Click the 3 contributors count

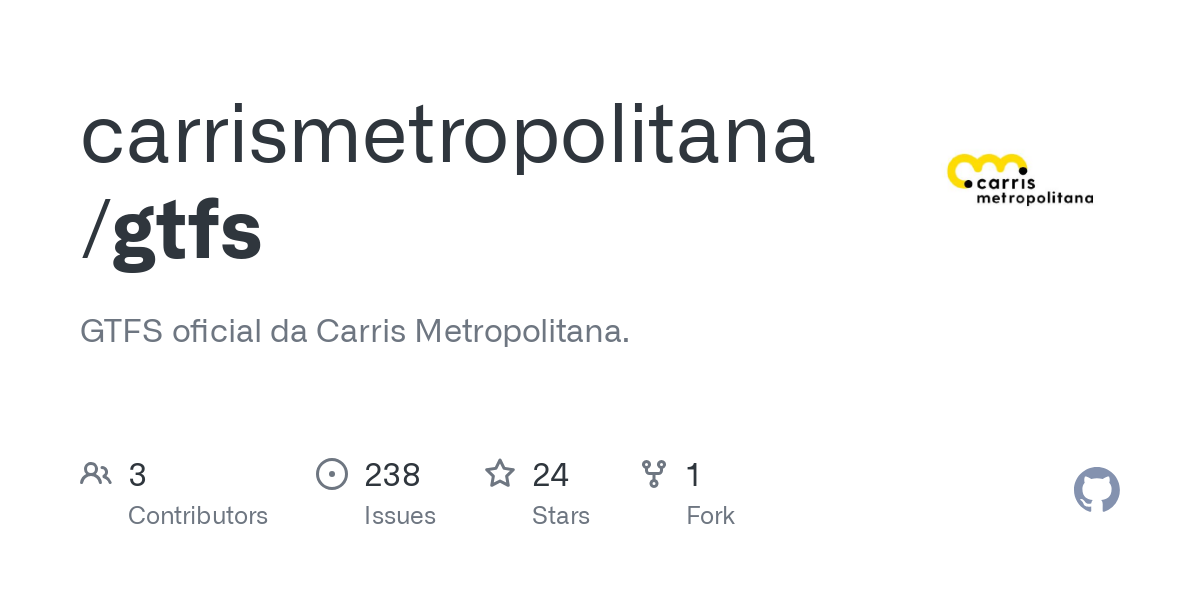coord(138,475)
